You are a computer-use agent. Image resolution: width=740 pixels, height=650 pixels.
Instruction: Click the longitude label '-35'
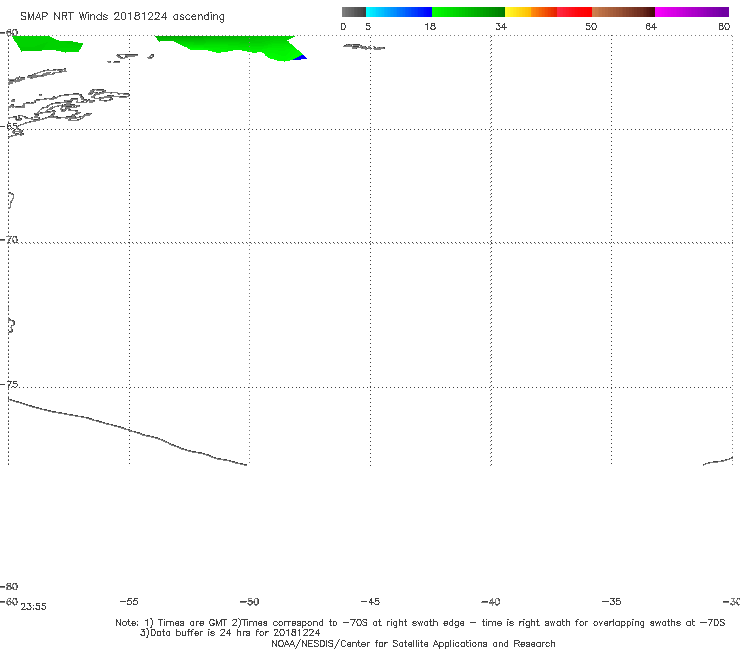[x=612, y=601]
